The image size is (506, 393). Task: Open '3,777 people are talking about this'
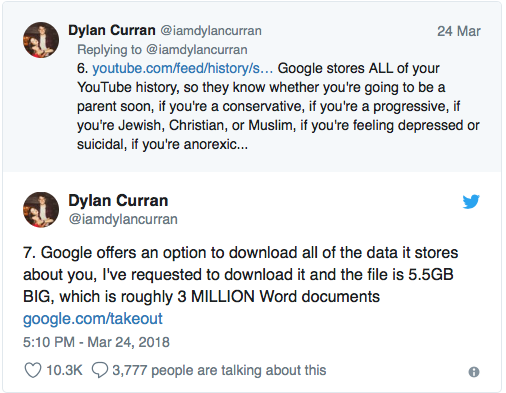(219, 370)
